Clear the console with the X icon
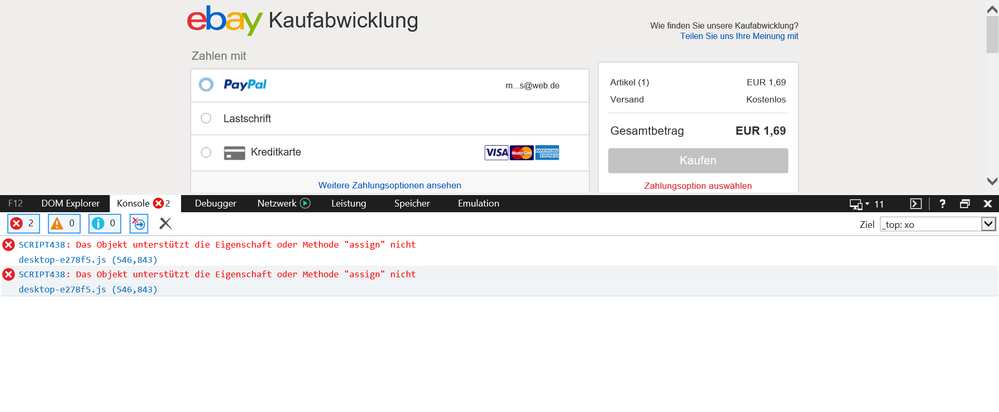The height and width of the screenshot is (412, 999). [x=166, y=224]
